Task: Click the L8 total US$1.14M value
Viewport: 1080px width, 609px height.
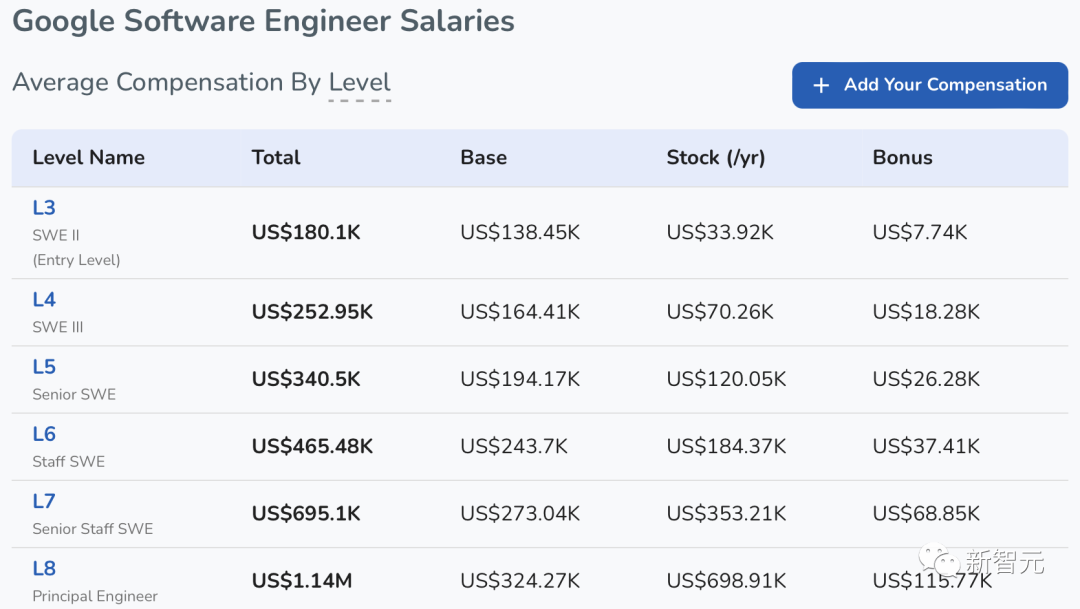Action: [x=302, y=581]
